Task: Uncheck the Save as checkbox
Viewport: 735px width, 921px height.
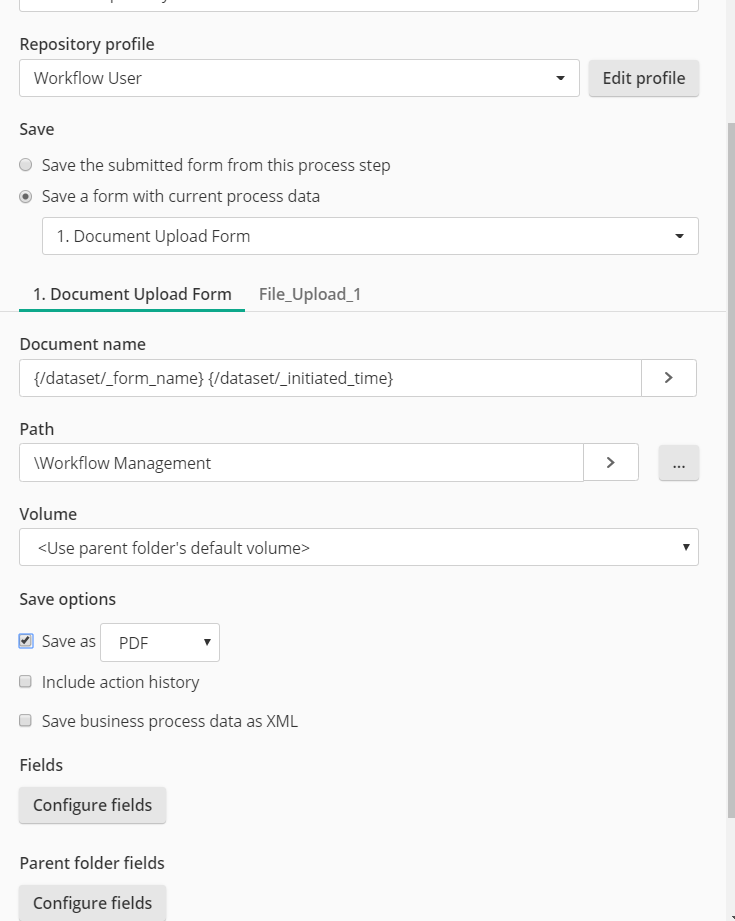Action: point(25,641)
